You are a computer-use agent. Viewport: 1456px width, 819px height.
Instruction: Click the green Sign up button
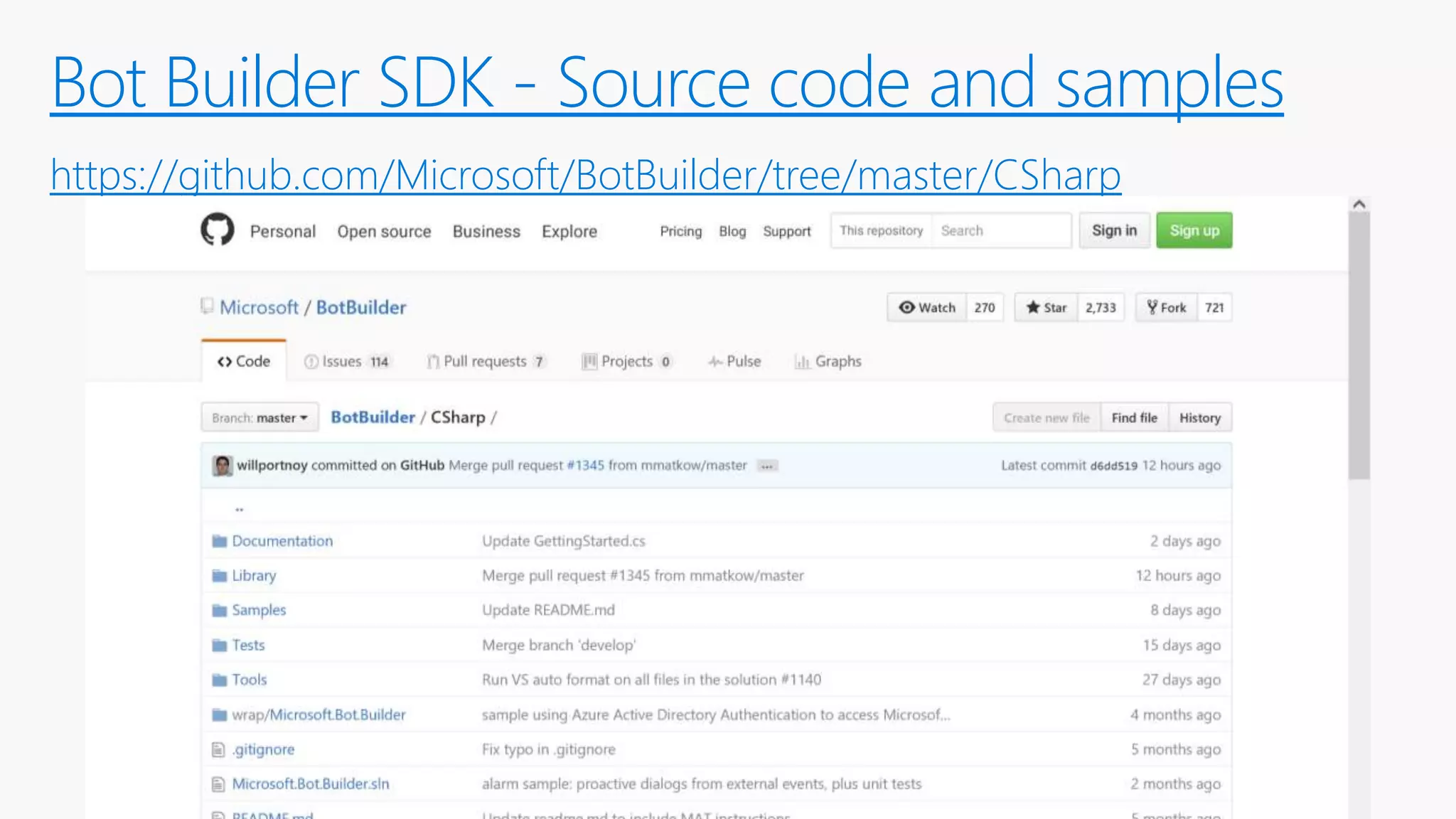point(1194,230)
